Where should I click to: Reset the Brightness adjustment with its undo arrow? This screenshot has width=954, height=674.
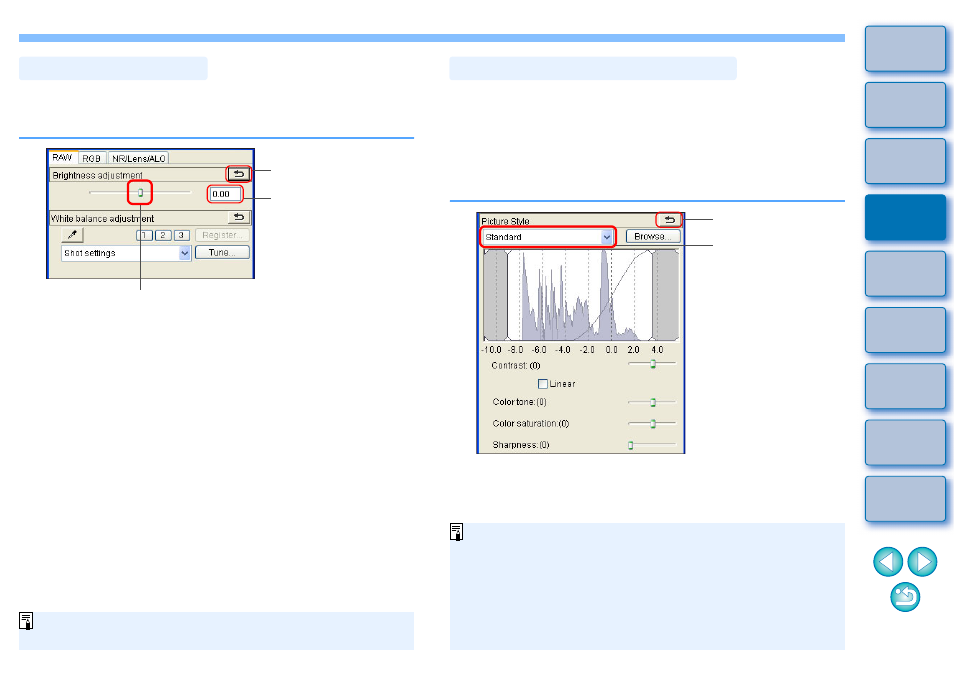coord(238,174)
